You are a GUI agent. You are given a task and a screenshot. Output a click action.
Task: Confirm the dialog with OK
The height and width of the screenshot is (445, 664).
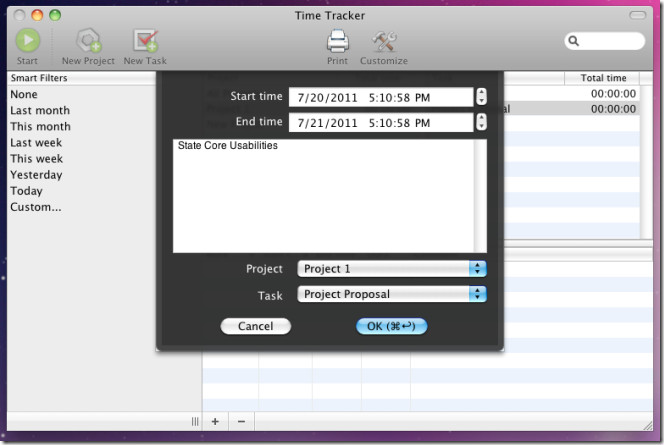391,326
